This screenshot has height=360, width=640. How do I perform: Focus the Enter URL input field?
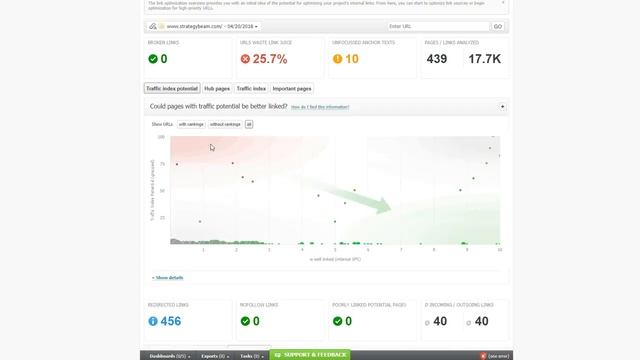[x=438, y=27]
